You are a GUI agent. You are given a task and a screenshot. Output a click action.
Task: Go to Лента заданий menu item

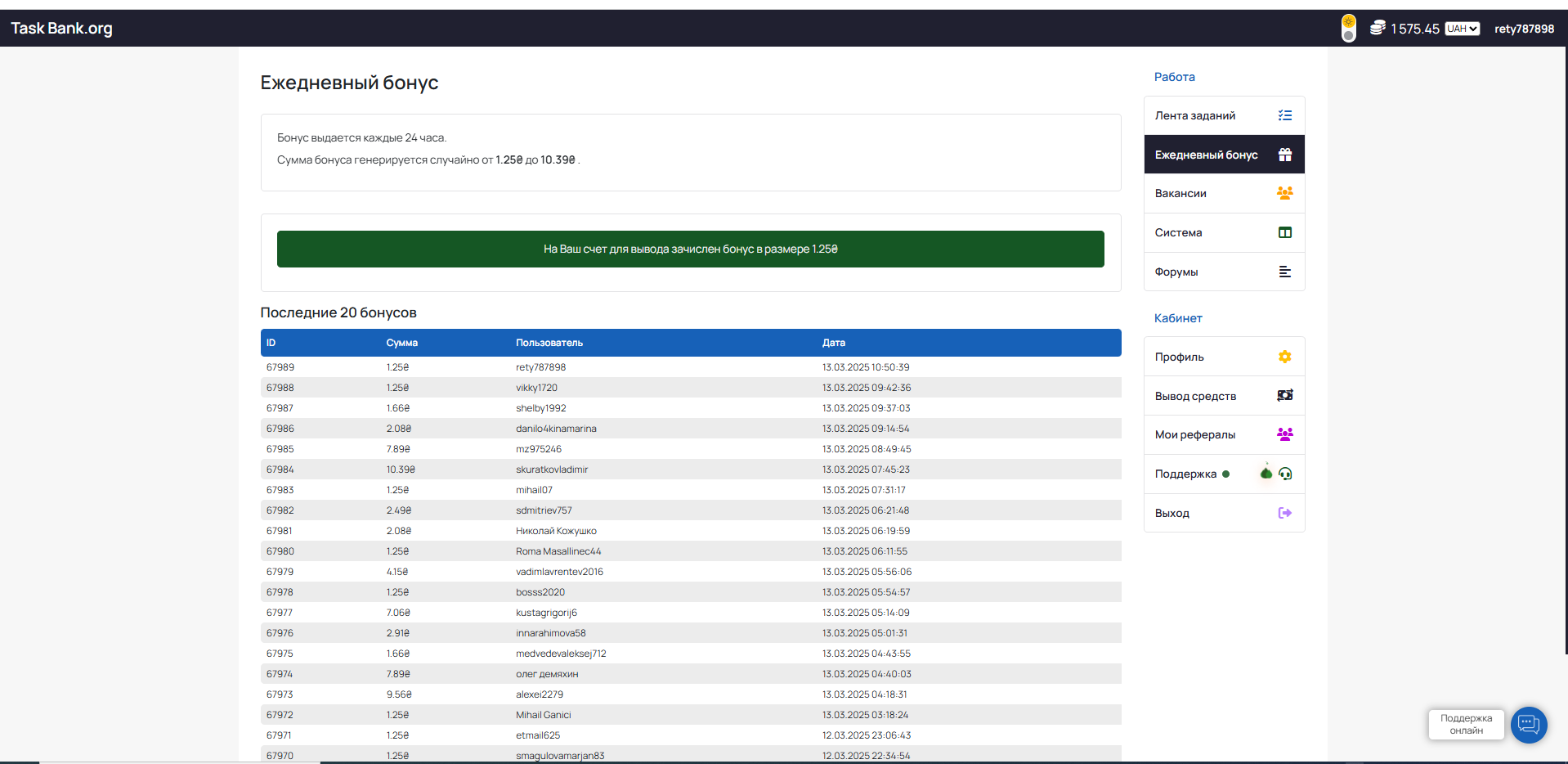click(1194, 115)
